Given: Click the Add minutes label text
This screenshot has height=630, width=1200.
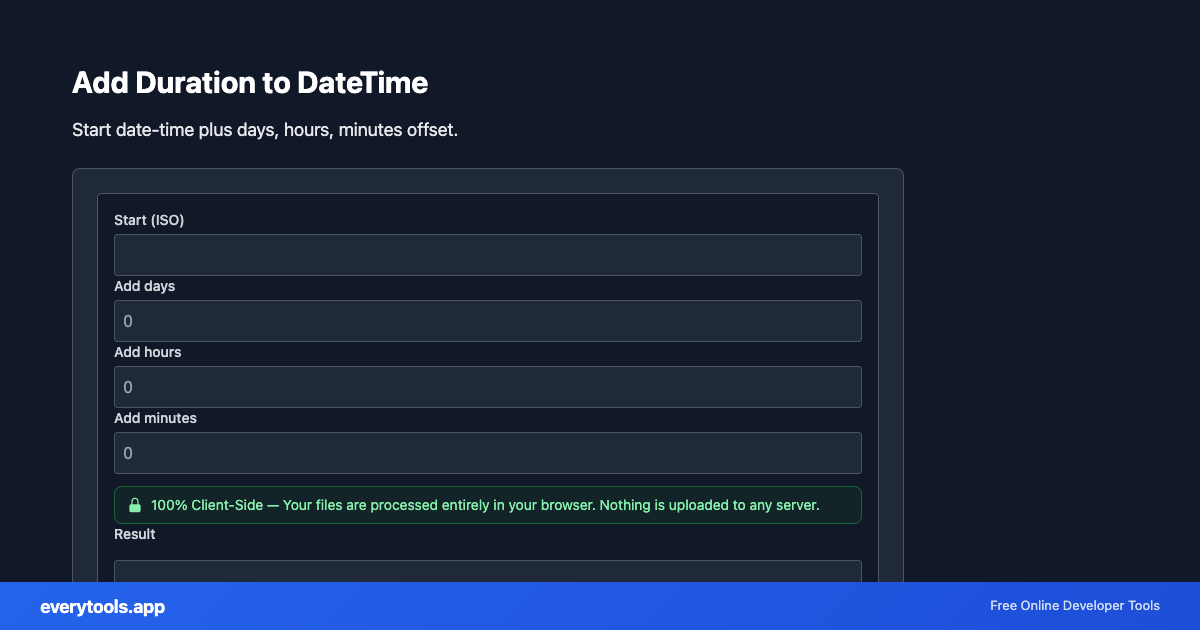Looking at the screenshot, I should [155, 418].
